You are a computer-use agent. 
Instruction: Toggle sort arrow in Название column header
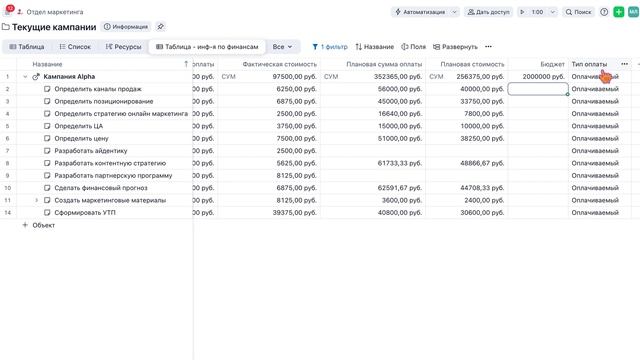186,64
